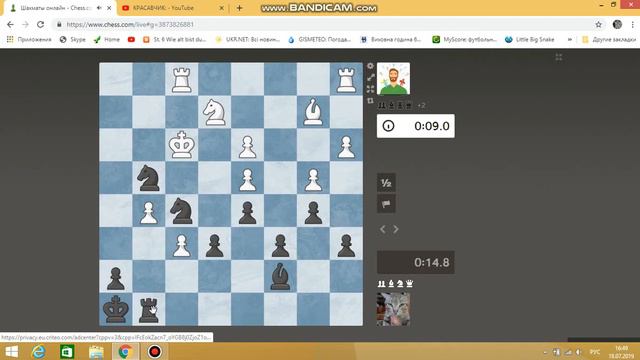Open the GISMETEO weather bookmark
The image size is (640, 360).
click(320, 40)
